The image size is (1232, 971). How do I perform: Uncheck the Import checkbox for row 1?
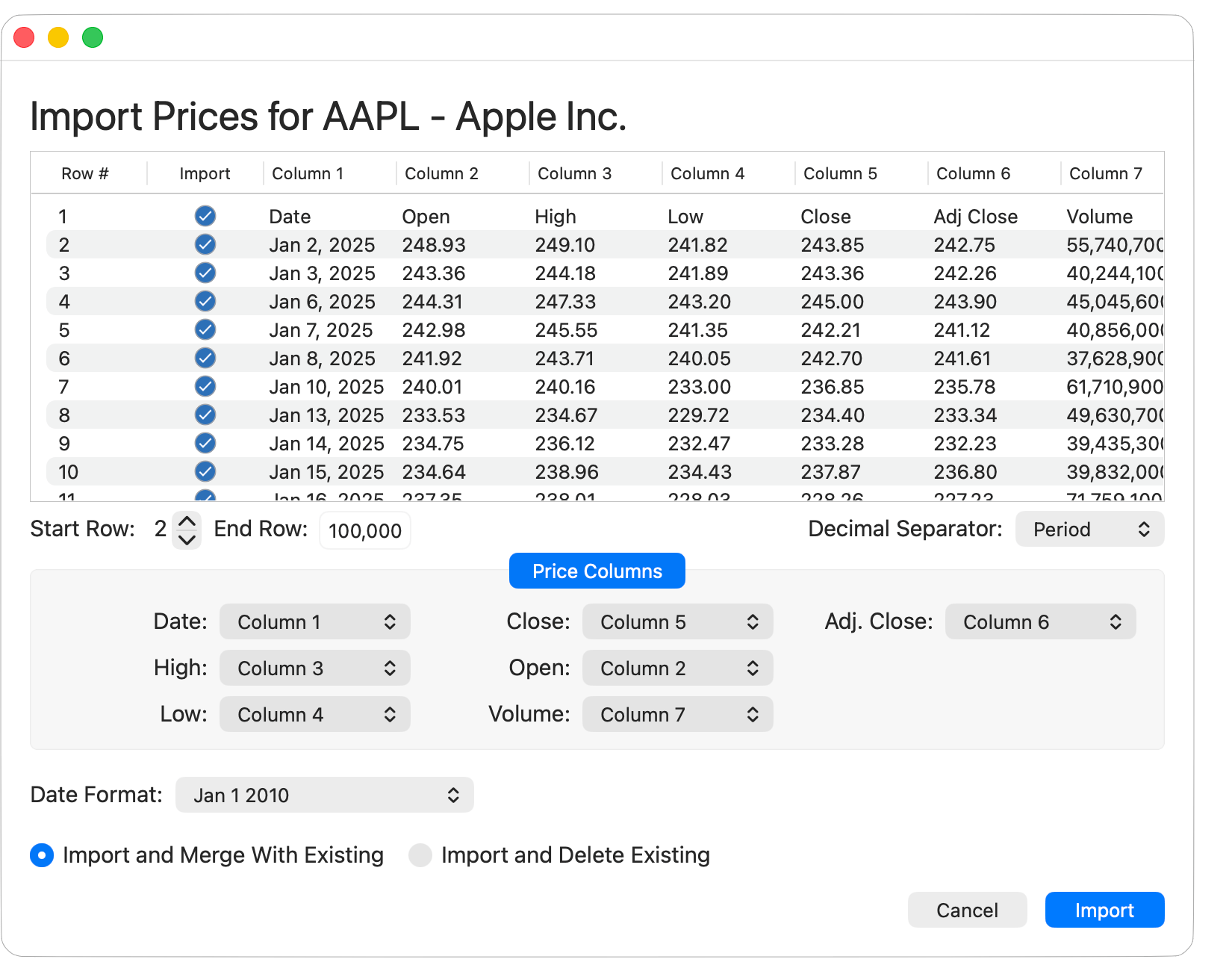[x=205, y=216]
